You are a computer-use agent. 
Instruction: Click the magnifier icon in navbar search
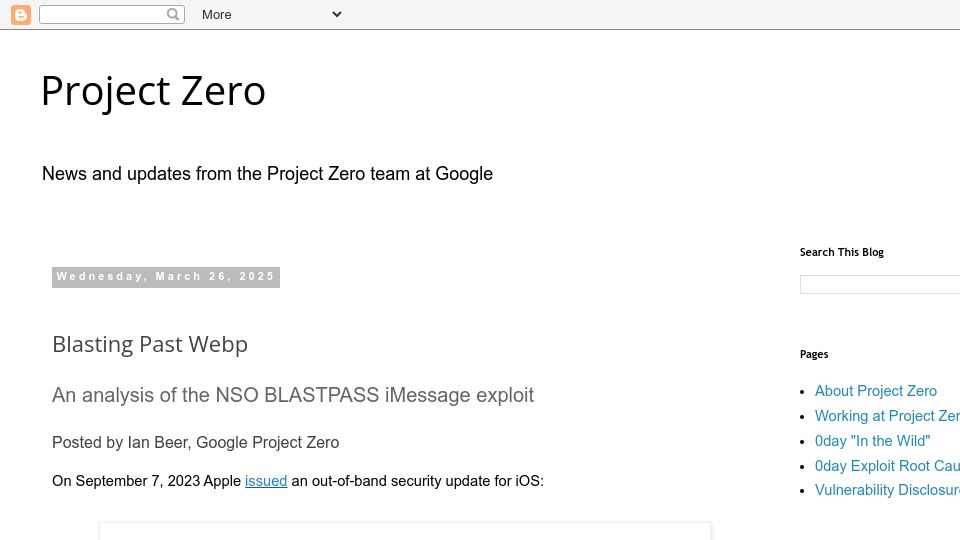[x=173, y=14]
